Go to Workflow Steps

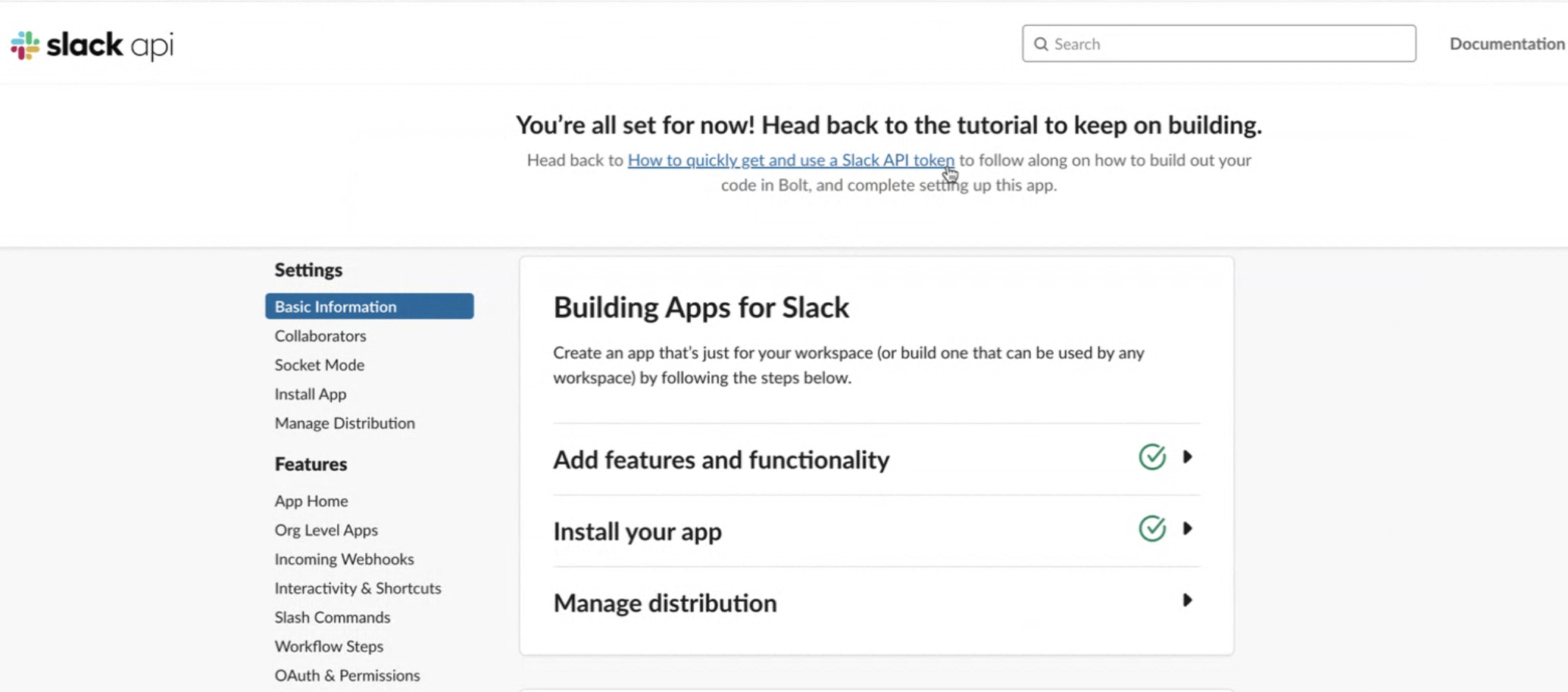coord(329,647)
